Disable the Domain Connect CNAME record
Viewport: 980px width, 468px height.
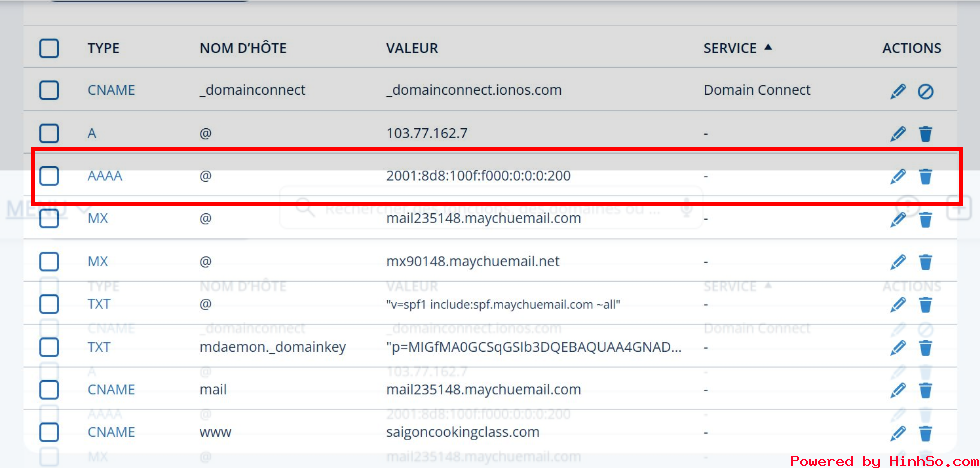[x=926, y=91]
